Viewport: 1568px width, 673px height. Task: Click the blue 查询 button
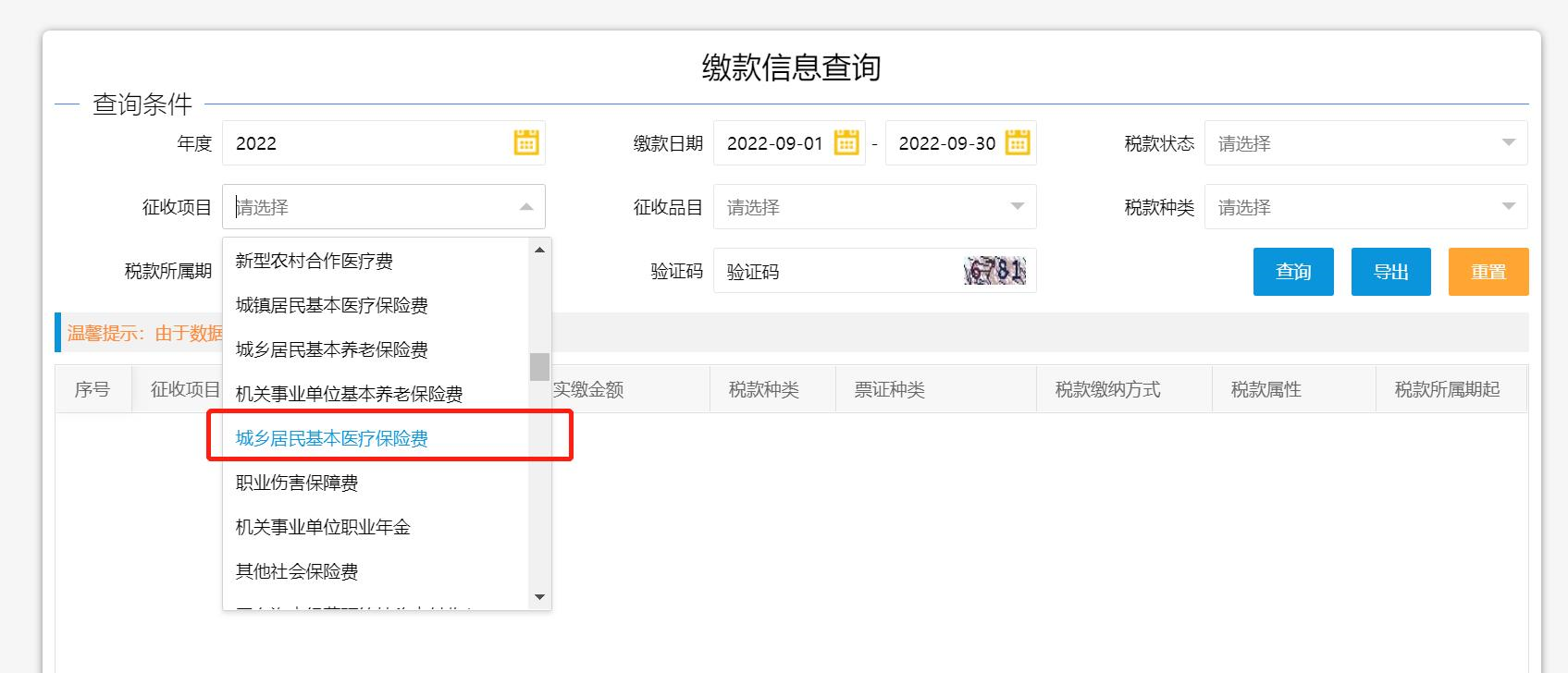click(1292, 272)
